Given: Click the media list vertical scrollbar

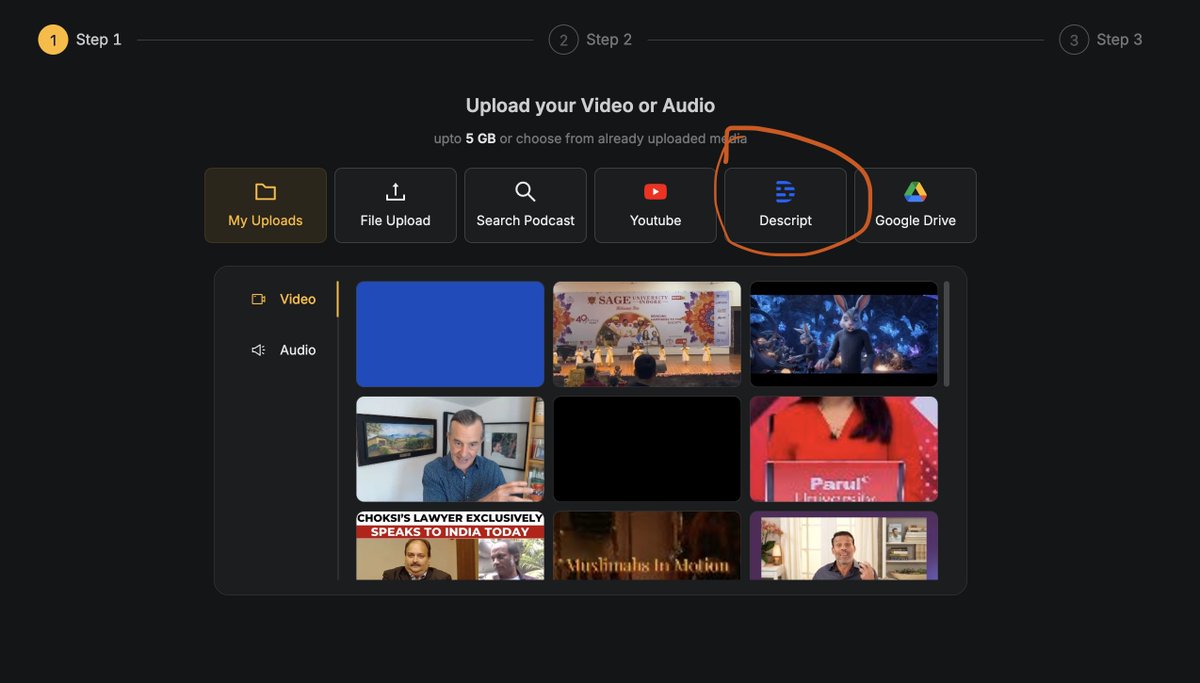Looking at the screenshot, I should coord(946,335).
